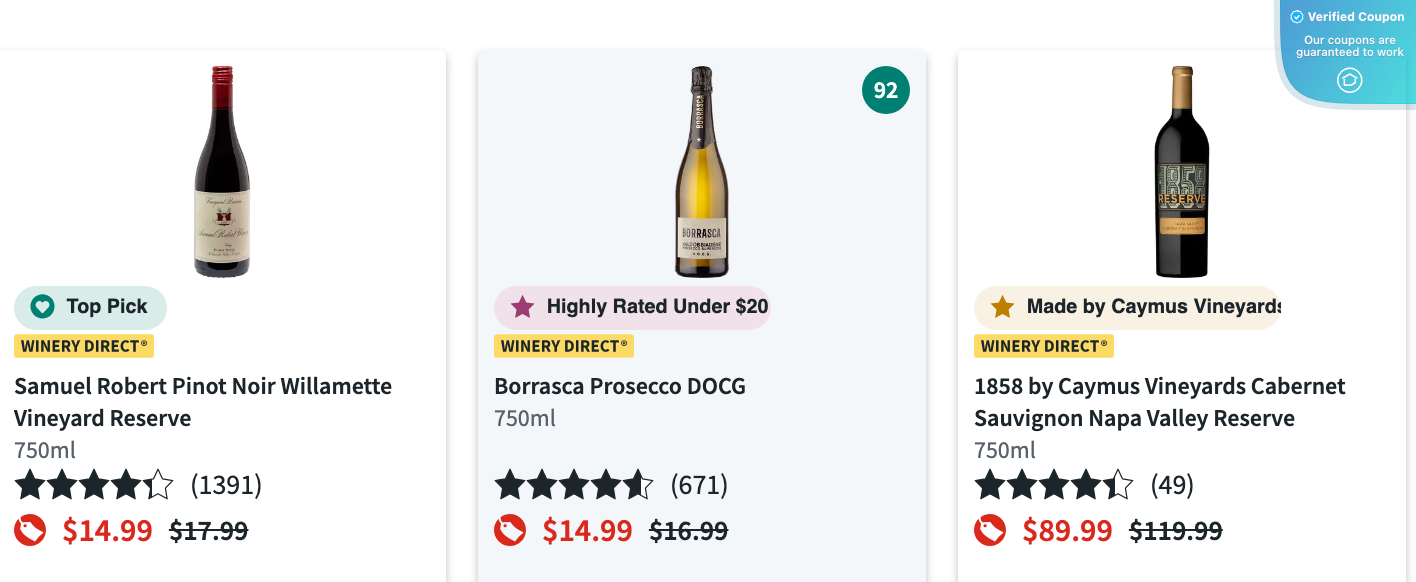
Task: Click the star rating with 1391 reviews
Action: 94,486
